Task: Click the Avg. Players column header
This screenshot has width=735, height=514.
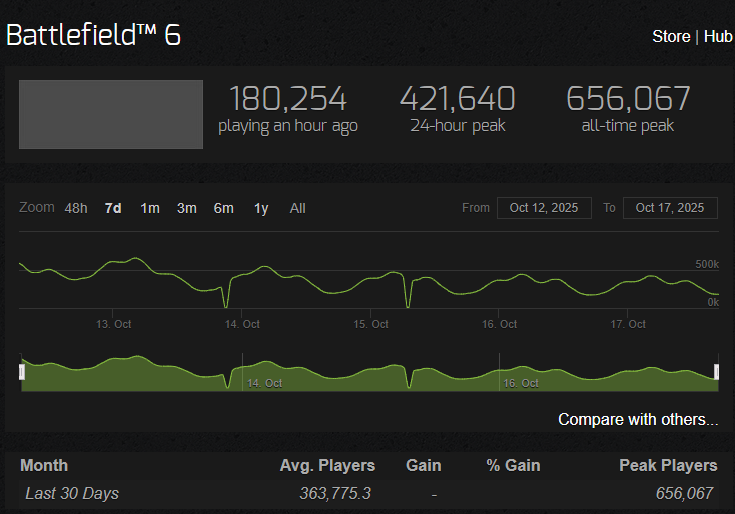Action: [x=327, y=465]
